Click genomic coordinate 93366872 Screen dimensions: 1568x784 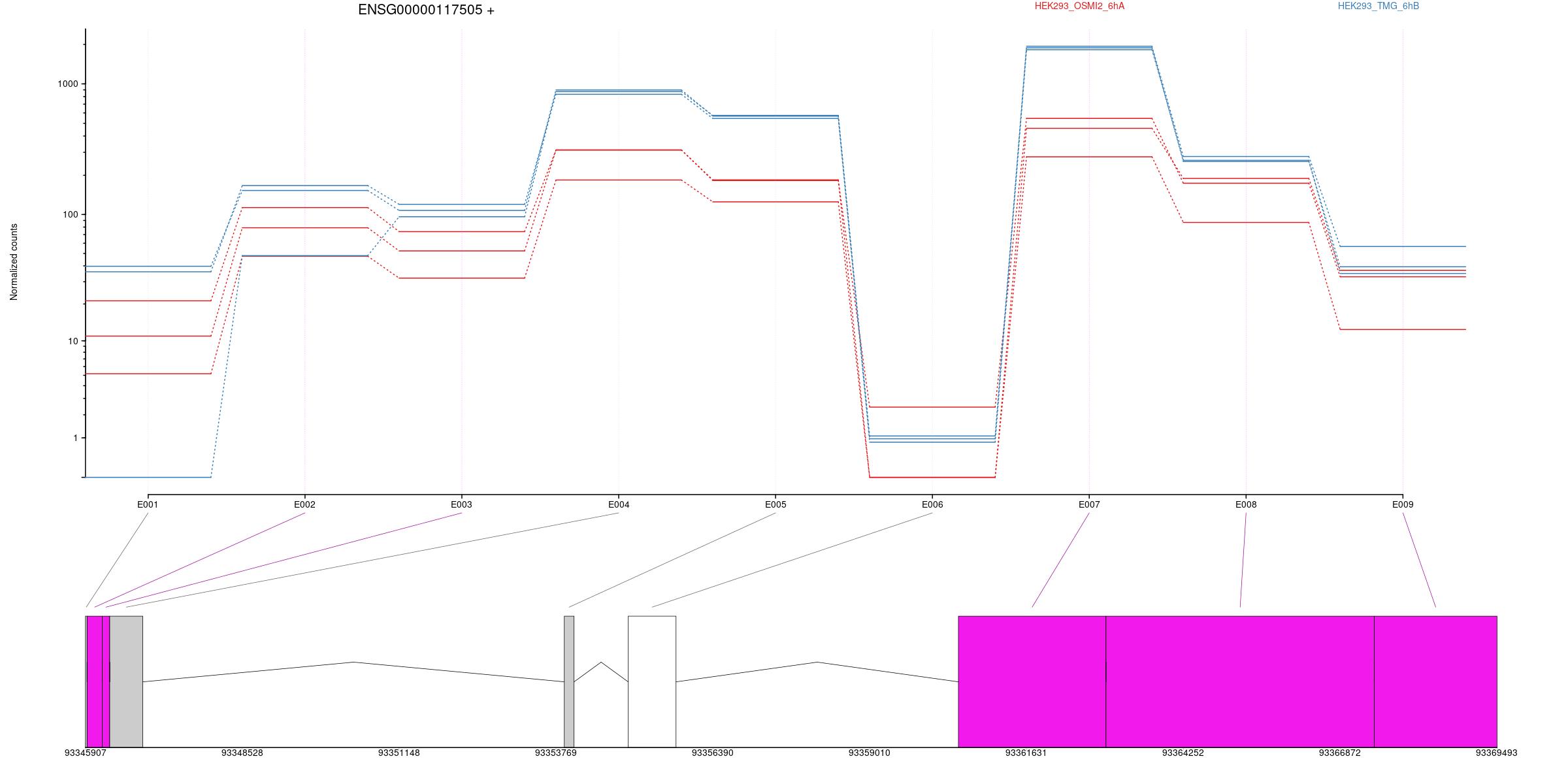[1340, 753]
